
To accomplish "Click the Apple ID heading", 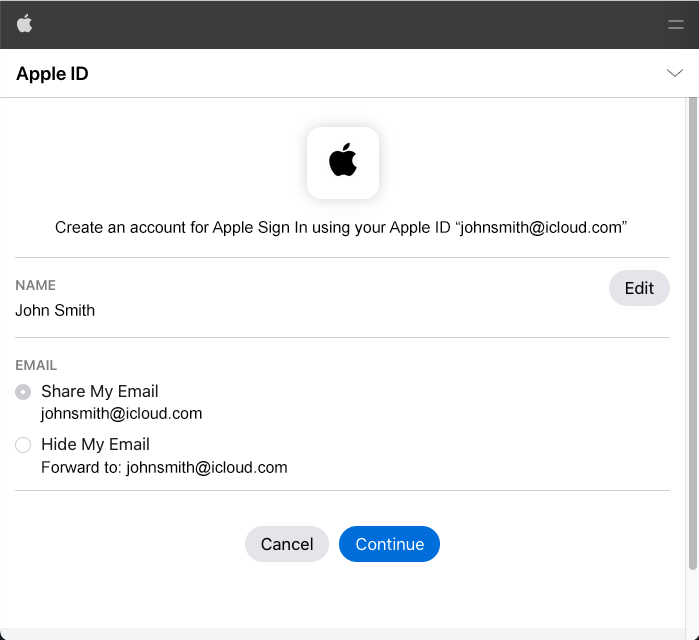I will click(52, 74).
